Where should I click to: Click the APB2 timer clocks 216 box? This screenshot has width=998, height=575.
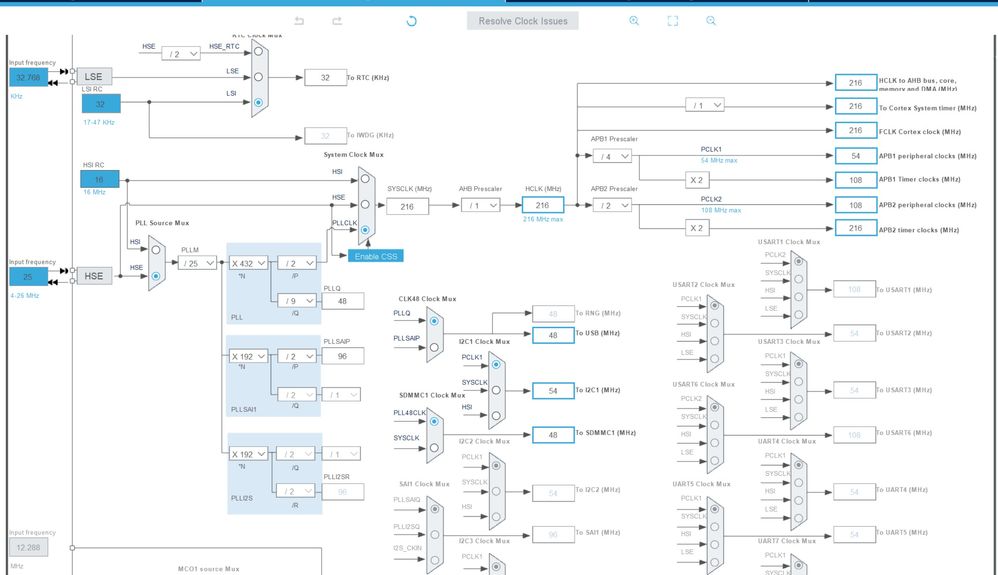point(856,228)
